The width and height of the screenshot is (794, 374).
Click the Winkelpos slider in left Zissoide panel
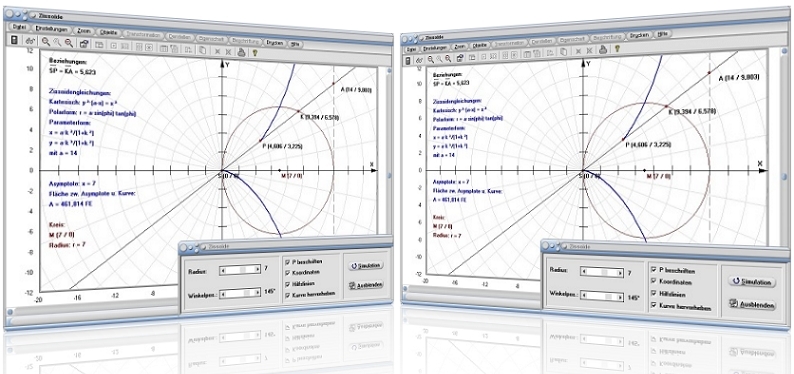[240, 293]
